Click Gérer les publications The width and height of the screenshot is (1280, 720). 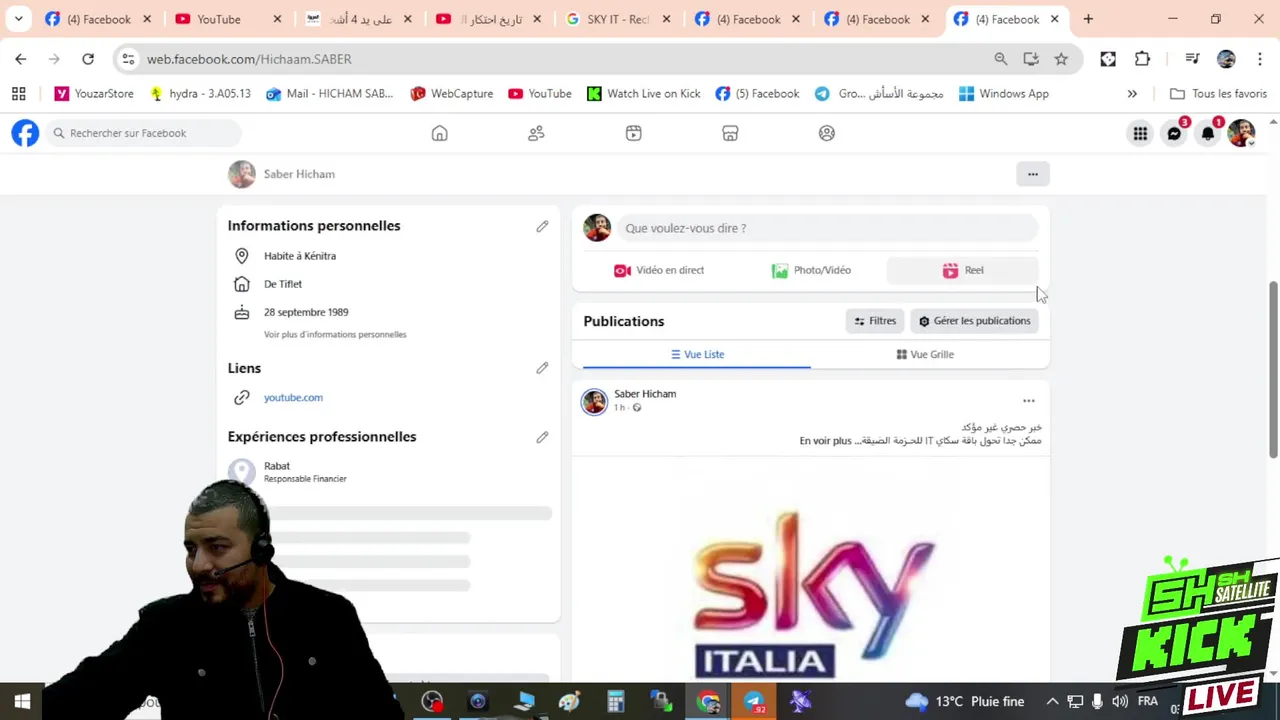974,321
